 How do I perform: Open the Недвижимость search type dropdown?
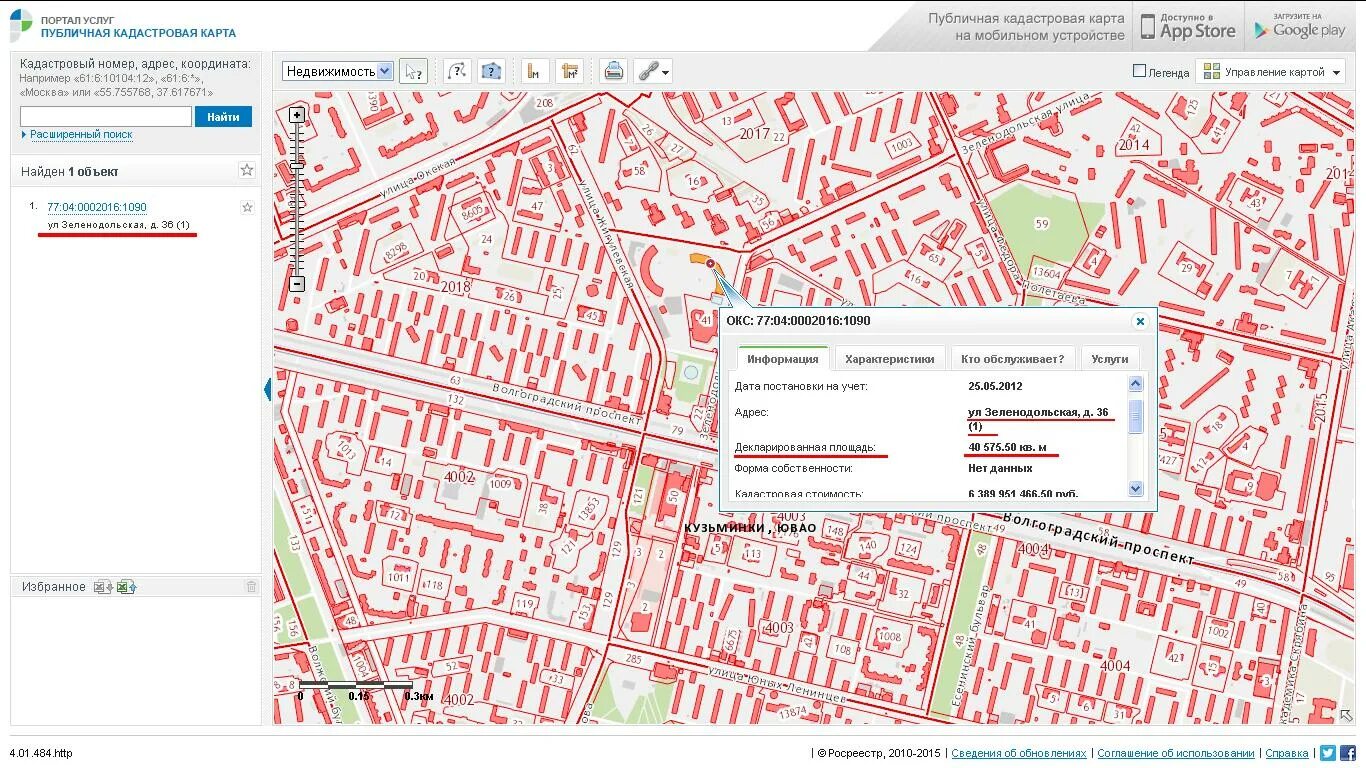(338, 71)
